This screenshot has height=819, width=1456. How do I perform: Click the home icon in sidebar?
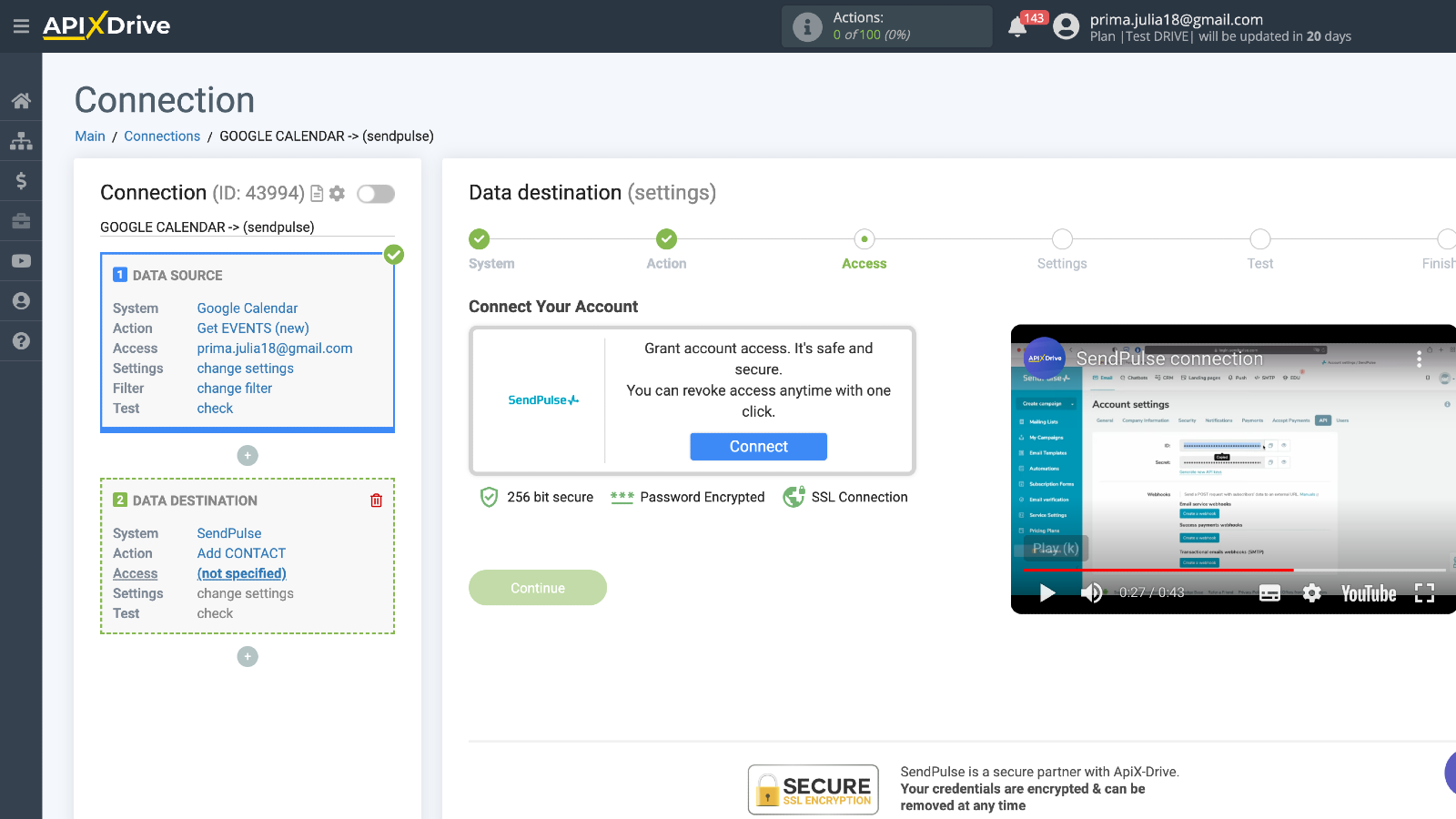21,101
